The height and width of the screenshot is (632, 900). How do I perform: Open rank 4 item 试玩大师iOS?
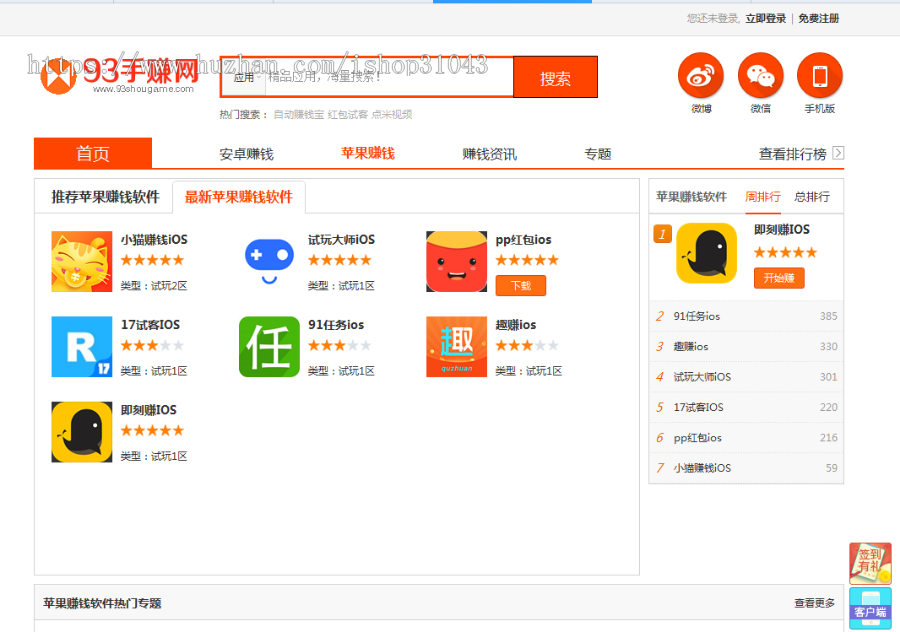coord(746,377)
